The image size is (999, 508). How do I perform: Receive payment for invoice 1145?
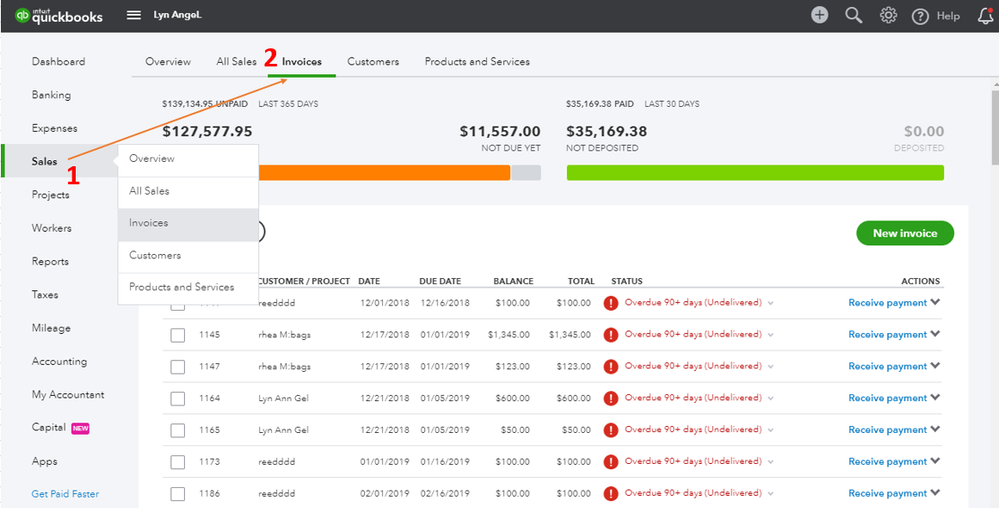pyautogui.click(x=888, y=335)
